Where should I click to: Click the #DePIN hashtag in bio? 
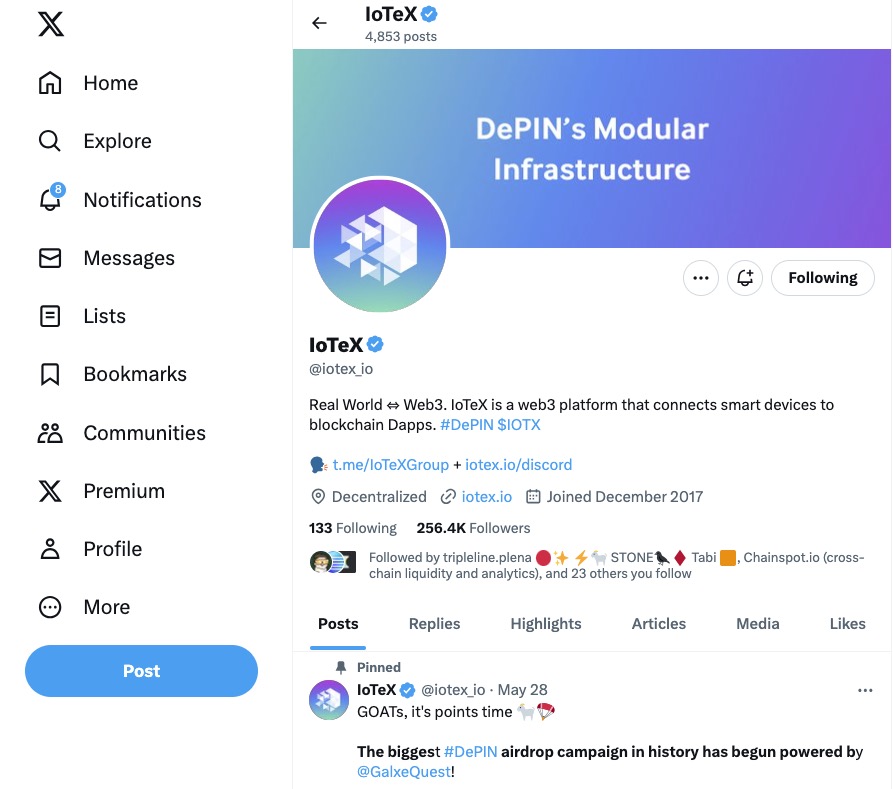pyautogui.click(x=466, y=425)
